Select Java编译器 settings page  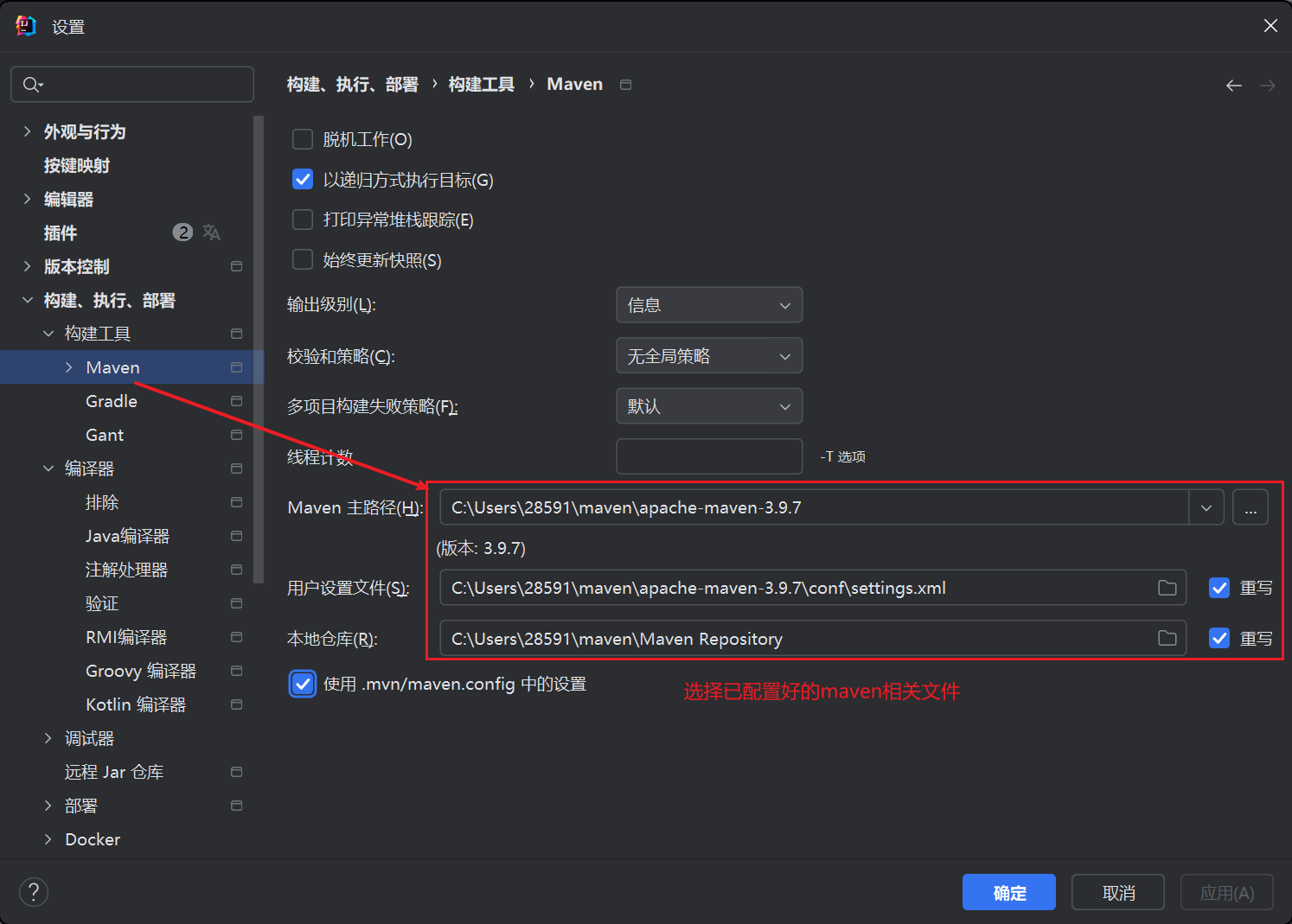(127, 536)
